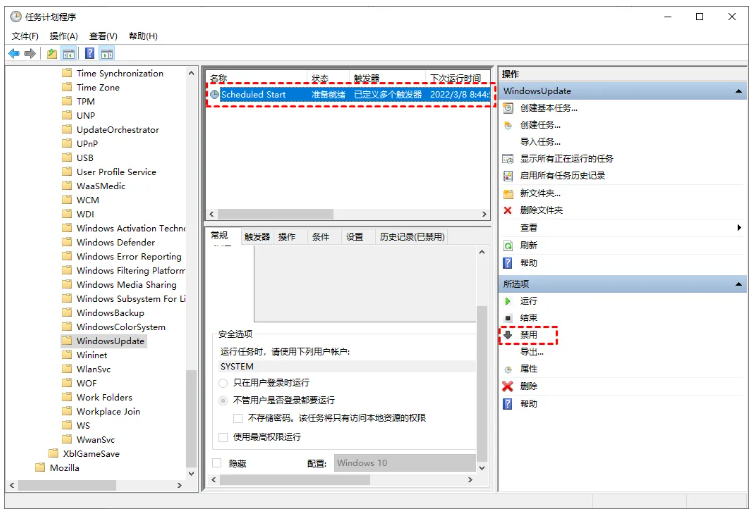Image resolution: width=755 pixels, height=521 pixels.
Task: Click the 状态 column header
Action: coord(328,78)
